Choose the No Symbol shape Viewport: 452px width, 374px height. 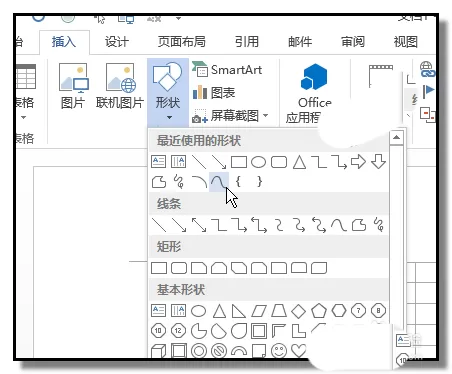pyautogui.click(x=219, y=351)
